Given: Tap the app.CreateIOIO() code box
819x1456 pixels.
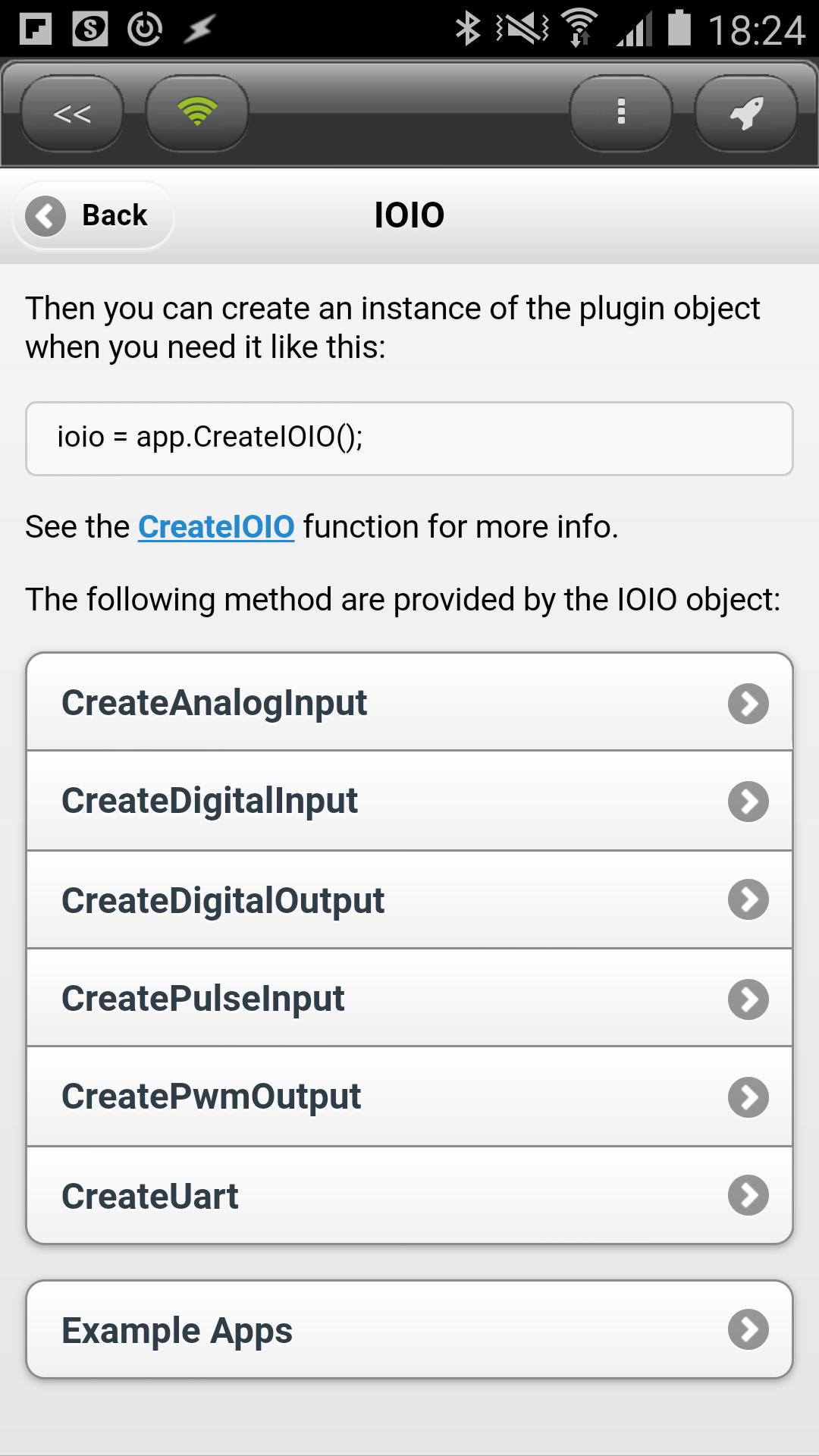Looking at the screenshot, I should pos(409,438).
